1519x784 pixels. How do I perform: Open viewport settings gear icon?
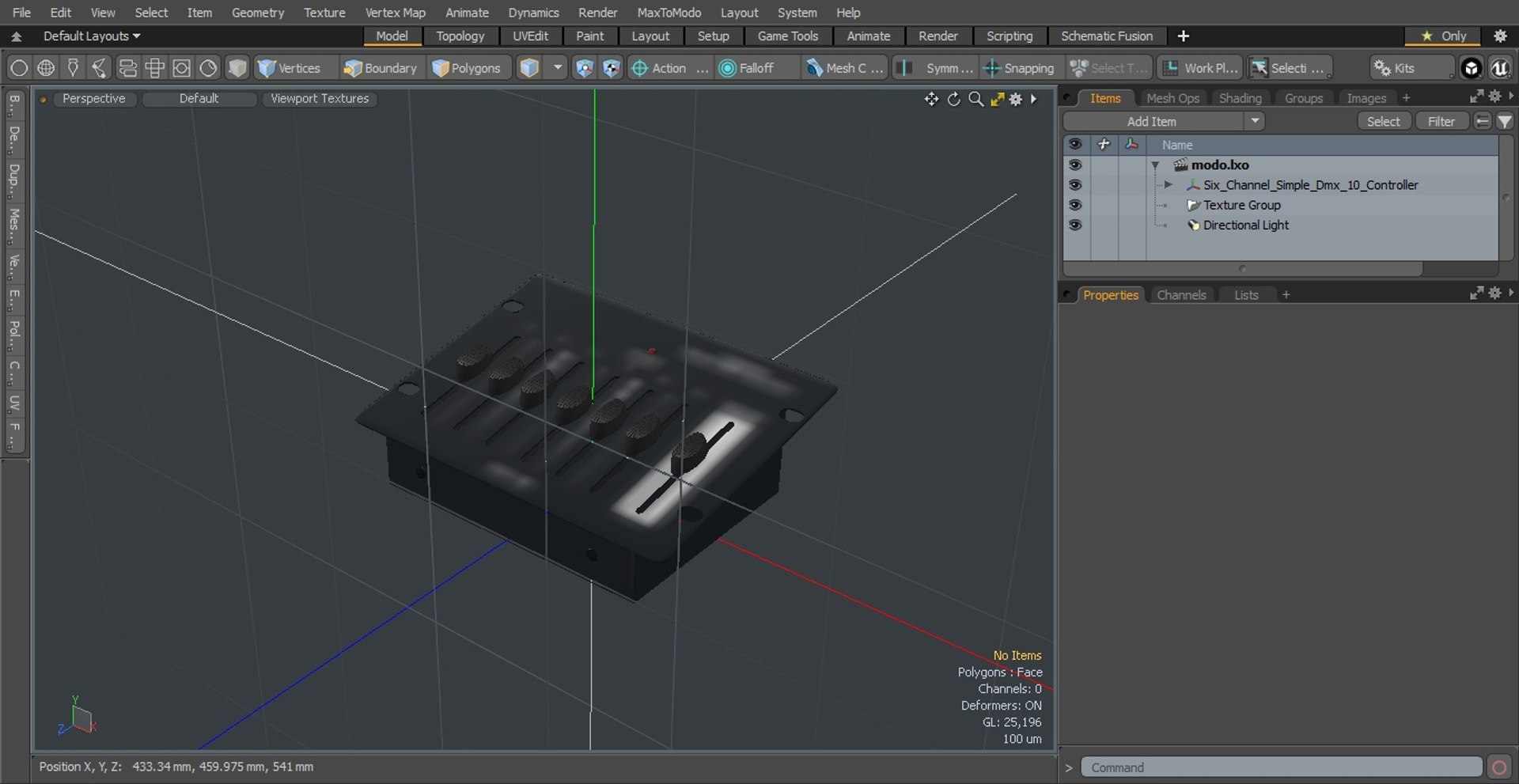[x=1016, y=99]
